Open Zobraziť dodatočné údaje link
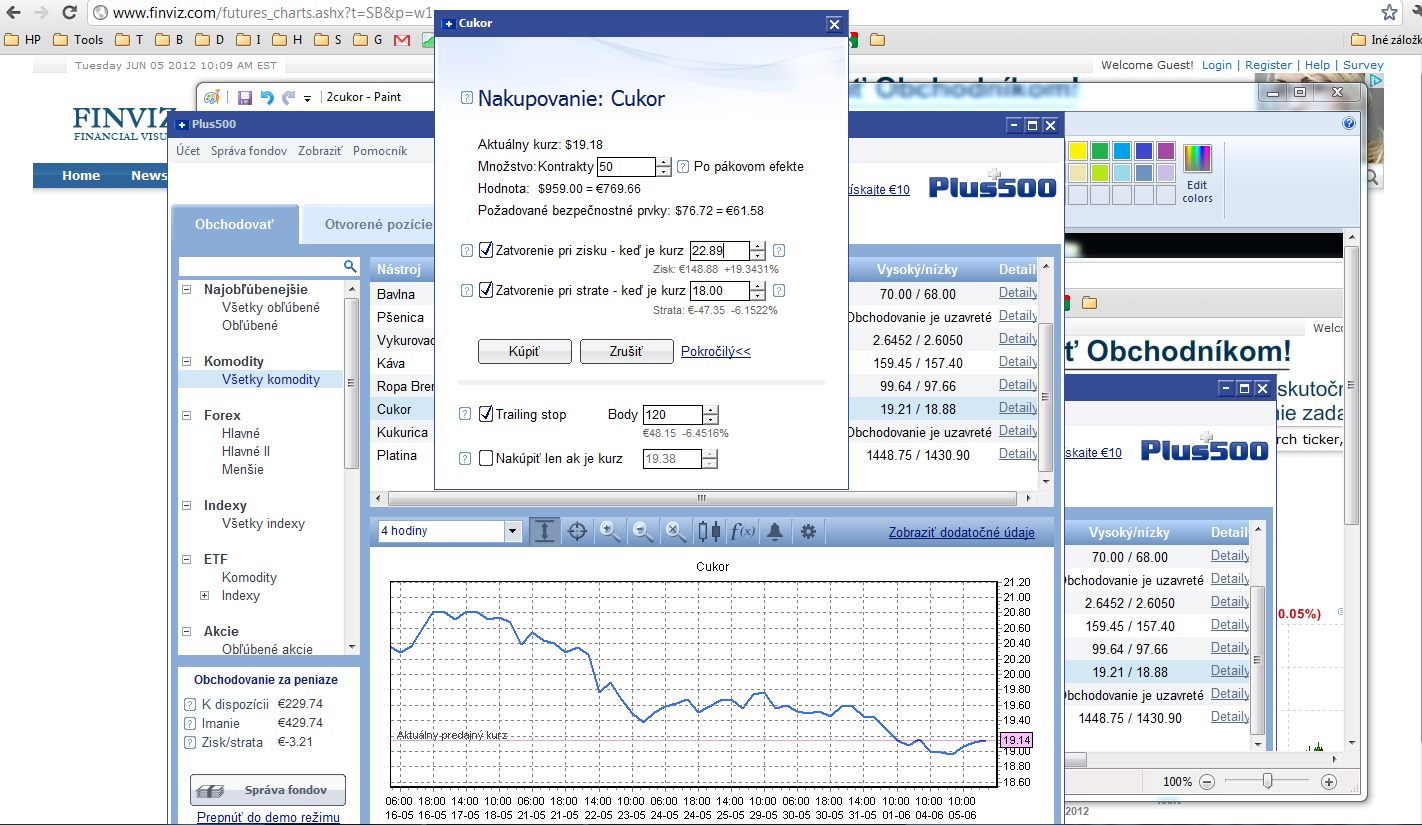This screenshot has width=1422, height=825. tap(962, 532)
